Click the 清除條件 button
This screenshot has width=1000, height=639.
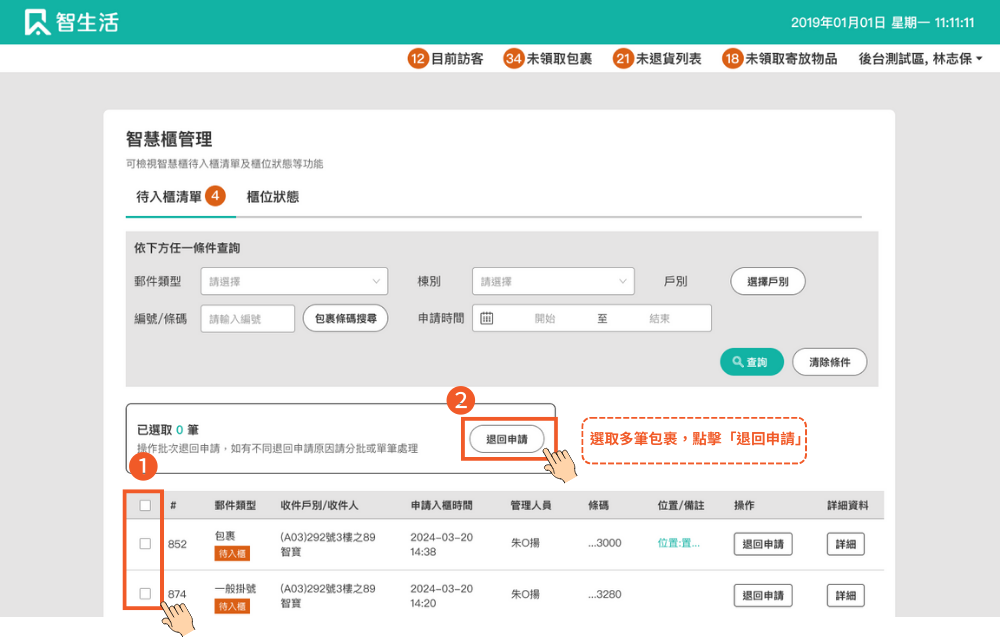tap(829, 362)
